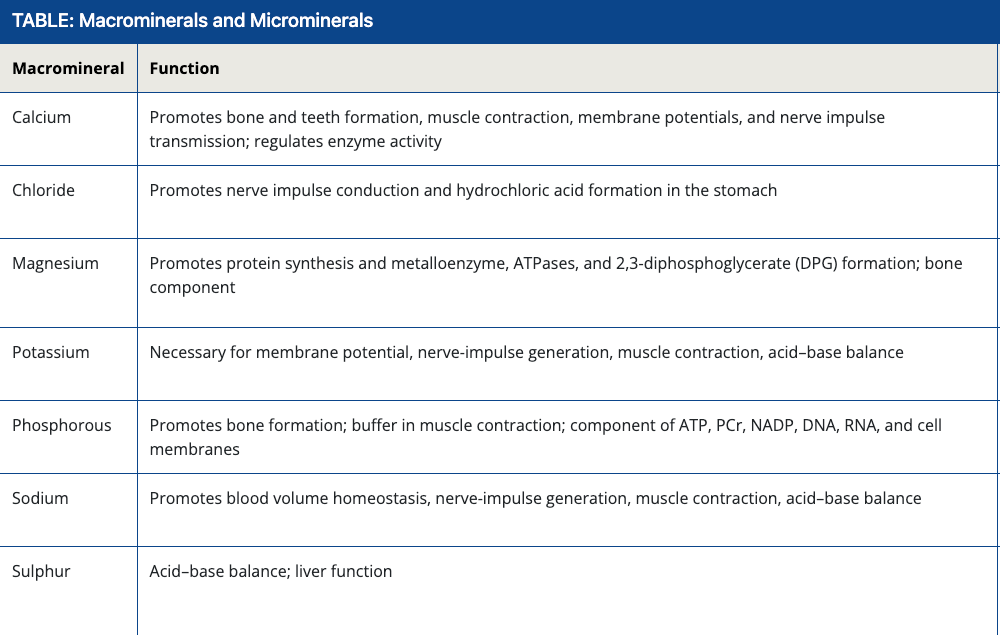Select the Sodium row label
Screen dimensions: 1000x635
[40, 498]
